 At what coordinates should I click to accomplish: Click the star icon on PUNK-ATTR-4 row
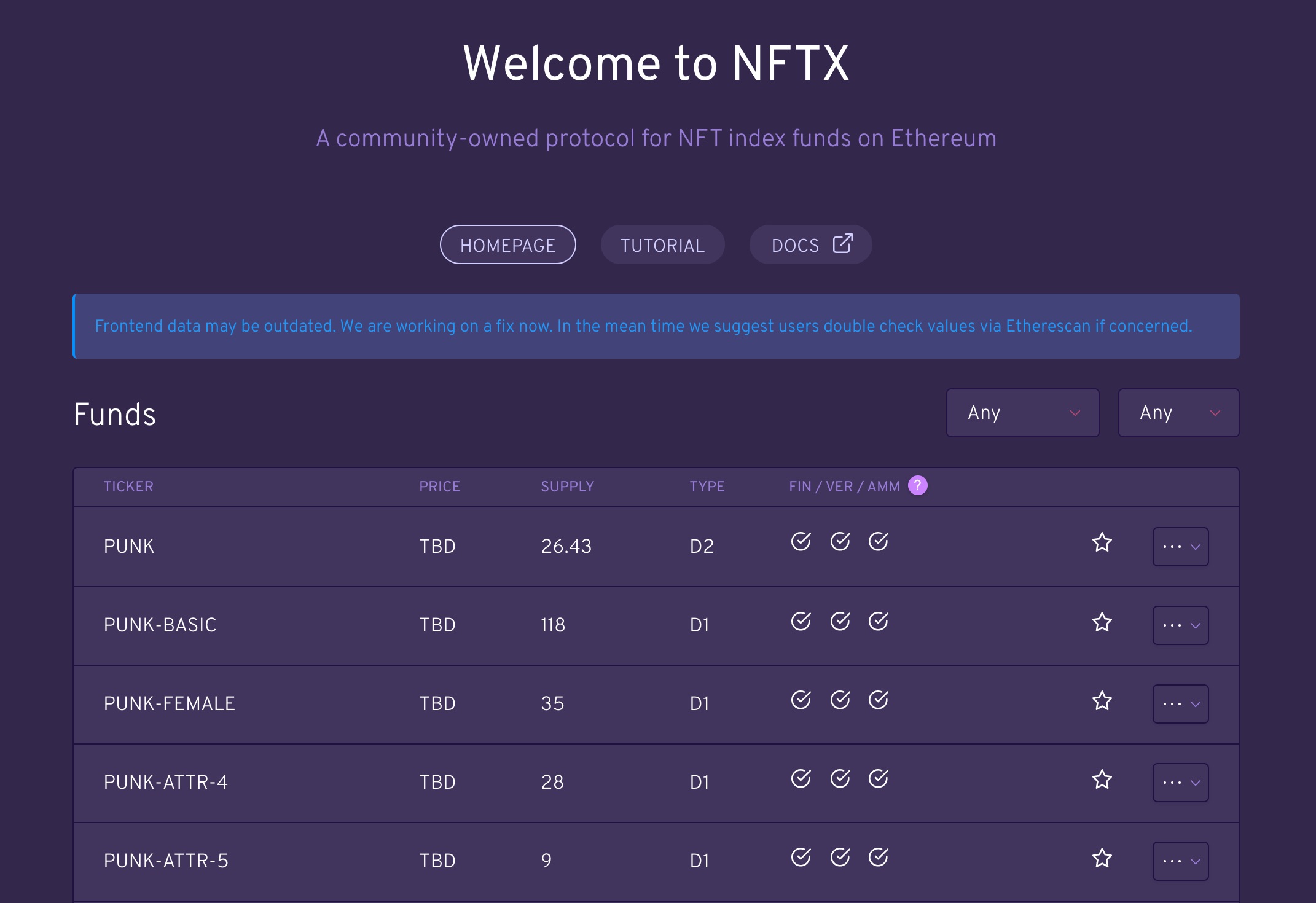tap(1102, 780)
